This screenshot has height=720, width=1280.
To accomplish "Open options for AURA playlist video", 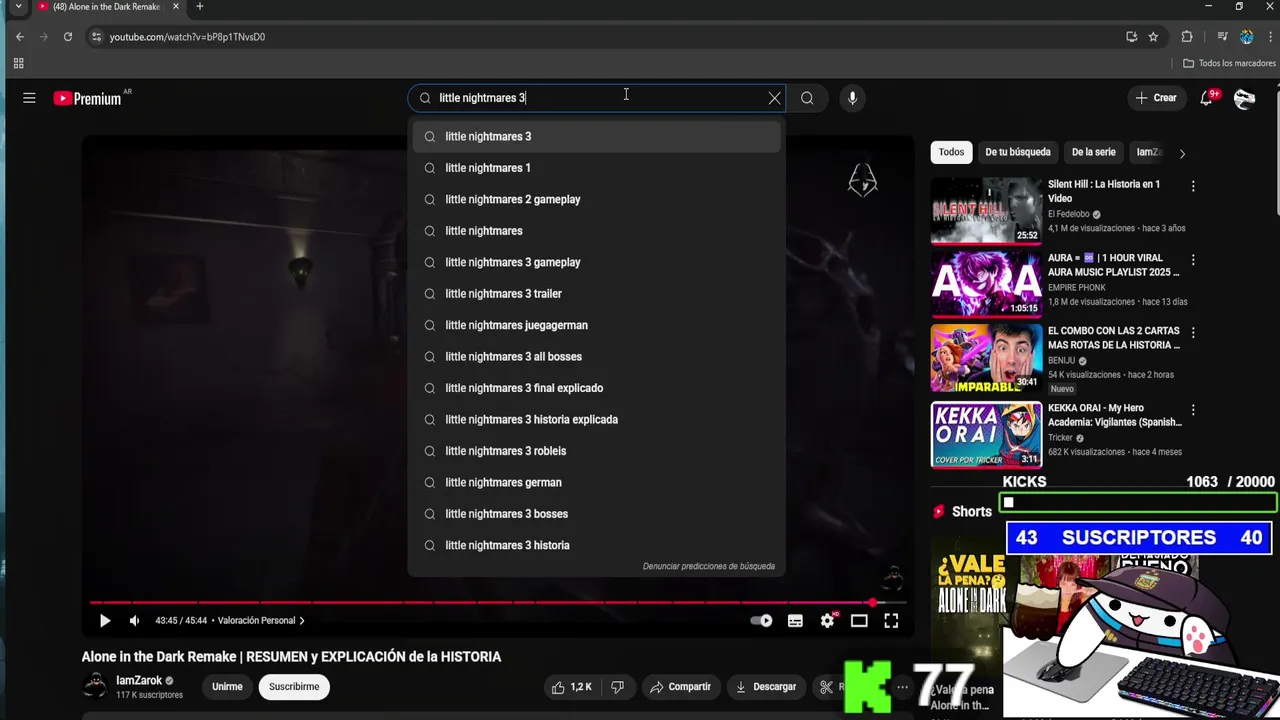I will [x=1193, y=259].
